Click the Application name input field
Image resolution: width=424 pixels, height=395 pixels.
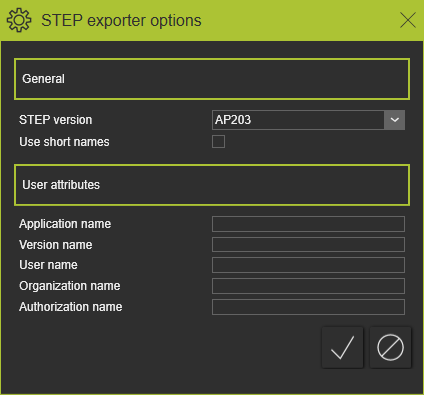tap(308, 224)
